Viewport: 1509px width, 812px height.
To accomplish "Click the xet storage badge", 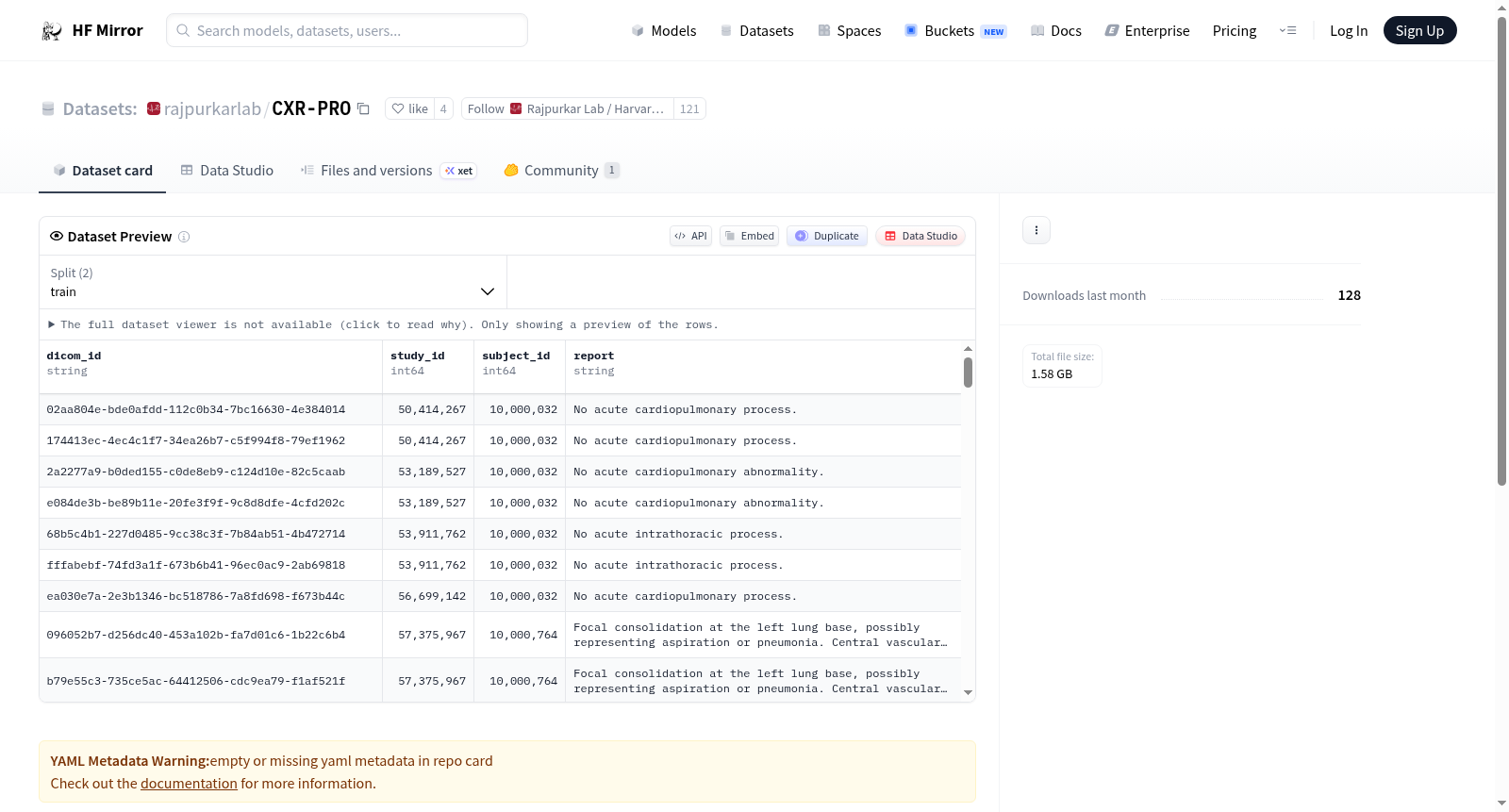I will click(459, 171).
